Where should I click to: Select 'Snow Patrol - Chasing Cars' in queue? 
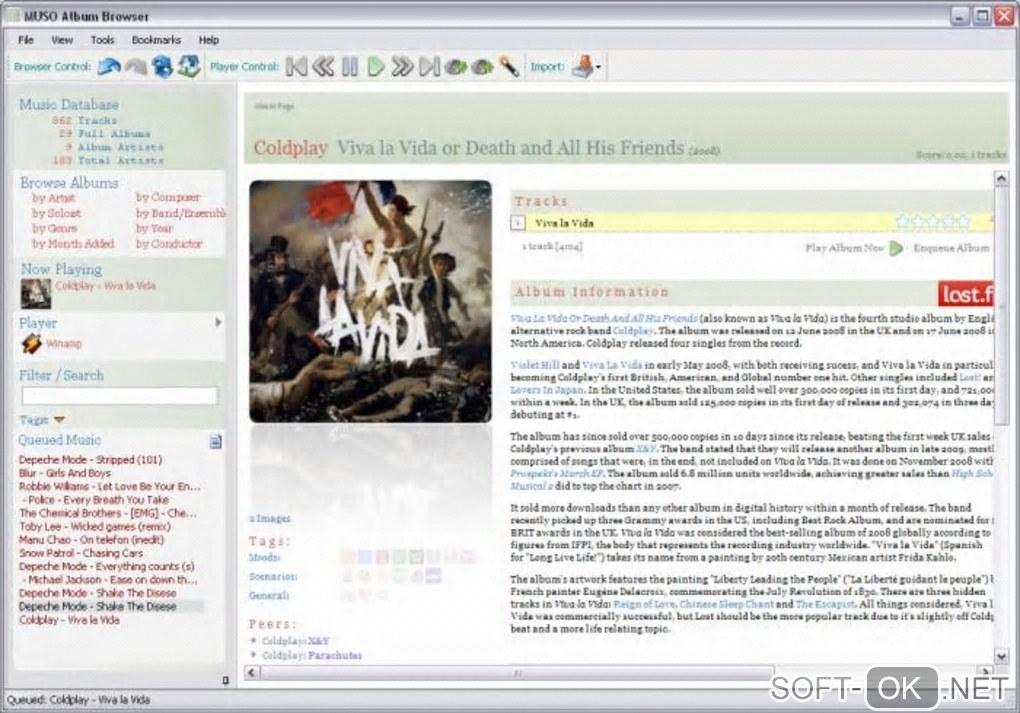[81, 553]
